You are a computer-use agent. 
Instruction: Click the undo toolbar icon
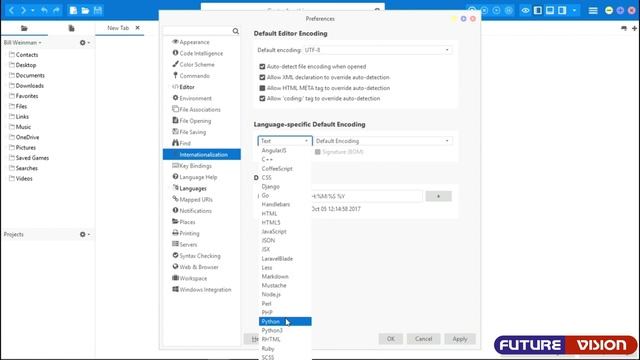(44, 10)
